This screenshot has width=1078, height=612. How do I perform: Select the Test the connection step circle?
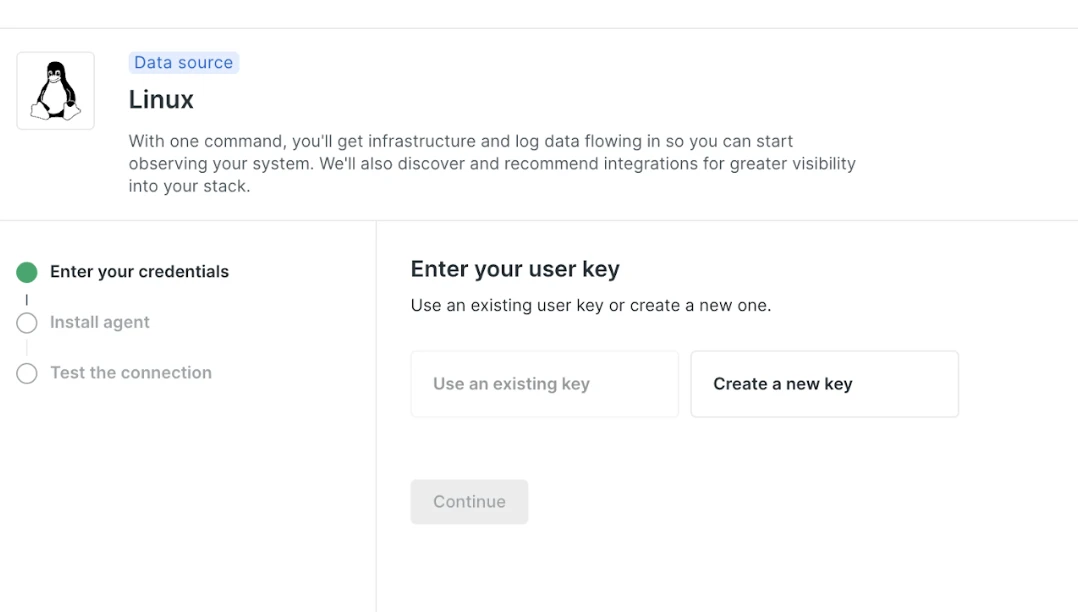[27, 373]
